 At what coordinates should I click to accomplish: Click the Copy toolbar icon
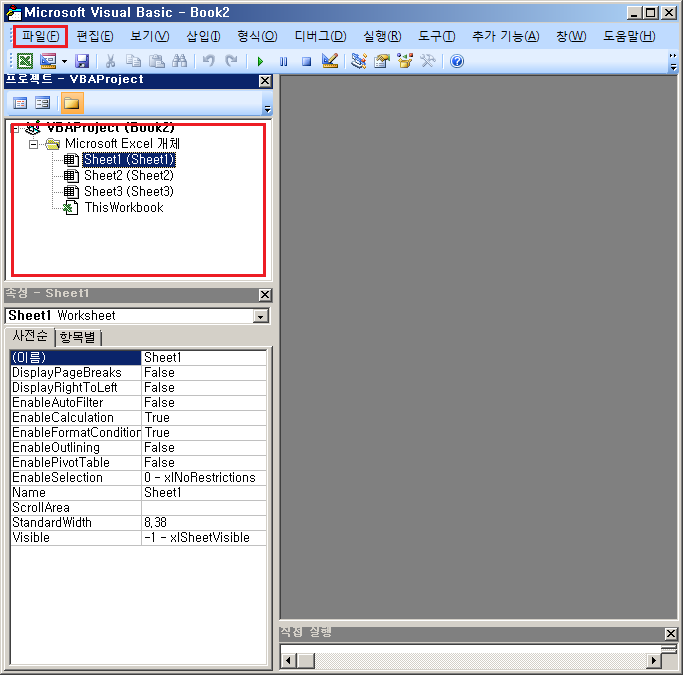pyautogui.click(x=133, y=61)
